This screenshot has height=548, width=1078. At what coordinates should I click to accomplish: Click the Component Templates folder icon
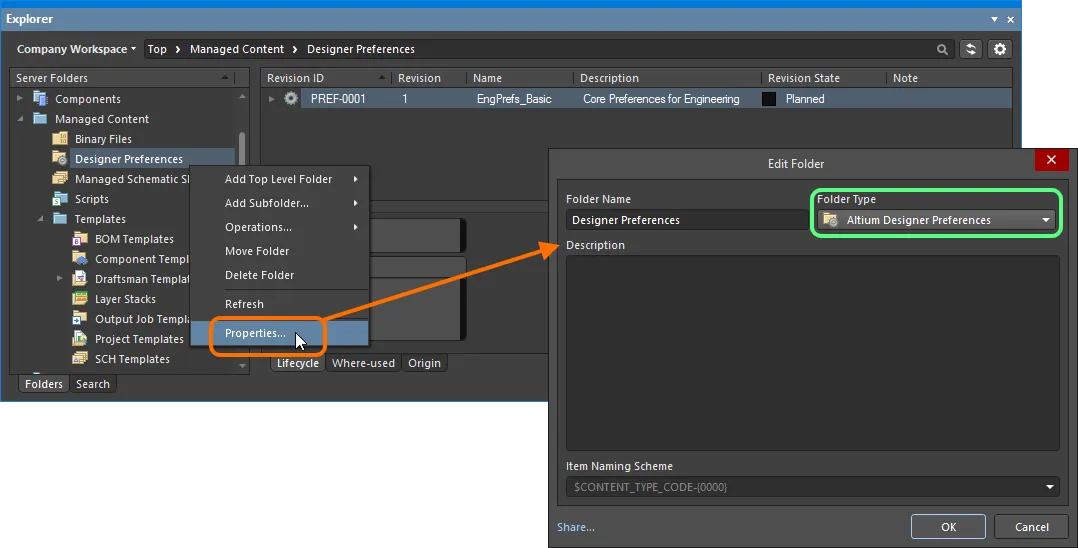click(x=80, y=259)
